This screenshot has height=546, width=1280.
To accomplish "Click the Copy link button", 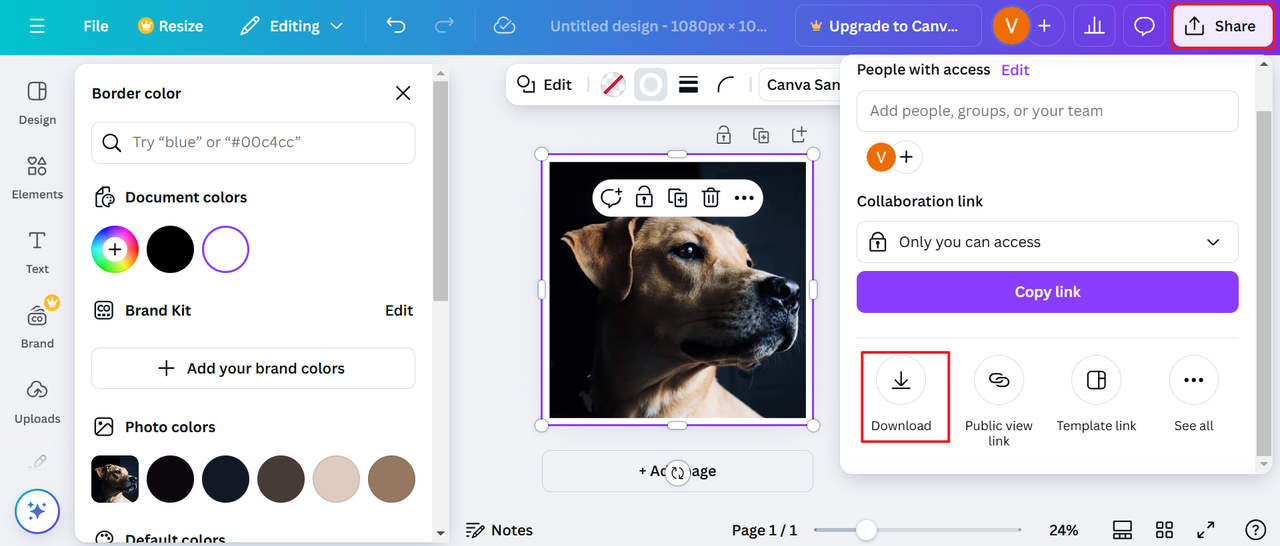I will click(x=1047, y=292).
